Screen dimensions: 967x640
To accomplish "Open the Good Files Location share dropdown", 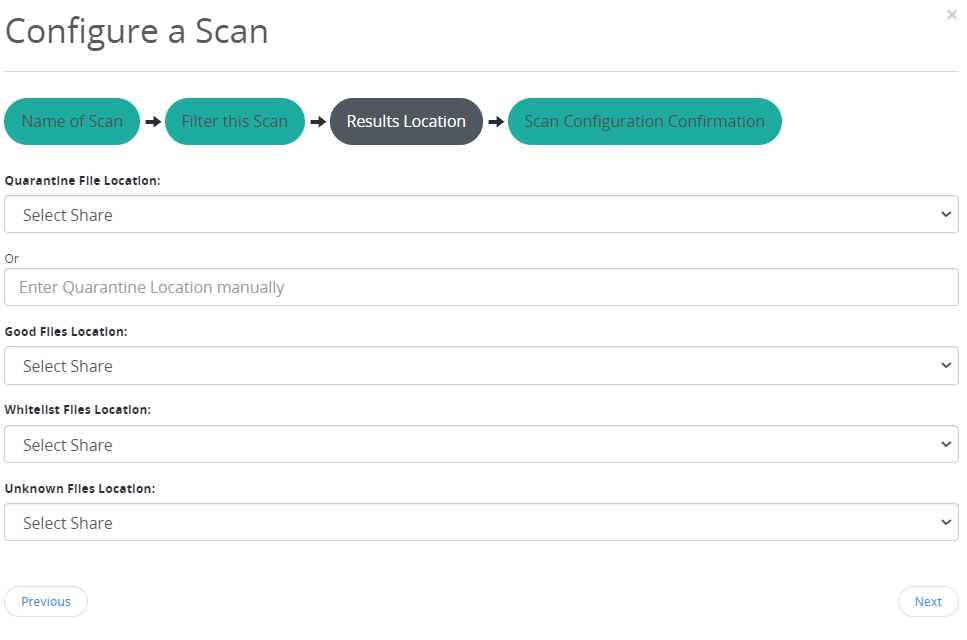I will click(x=482, y=366).
